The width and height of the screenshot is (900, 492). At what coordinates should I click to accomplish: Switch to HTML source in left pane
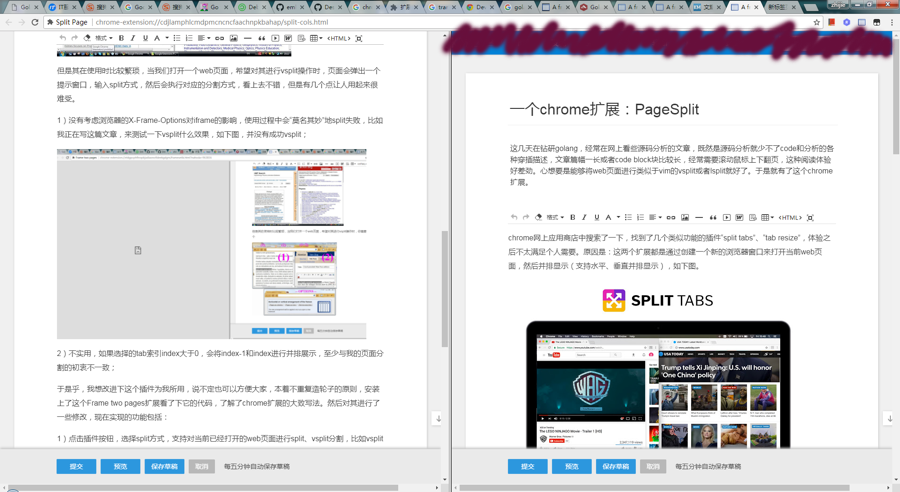coord(339,38)
